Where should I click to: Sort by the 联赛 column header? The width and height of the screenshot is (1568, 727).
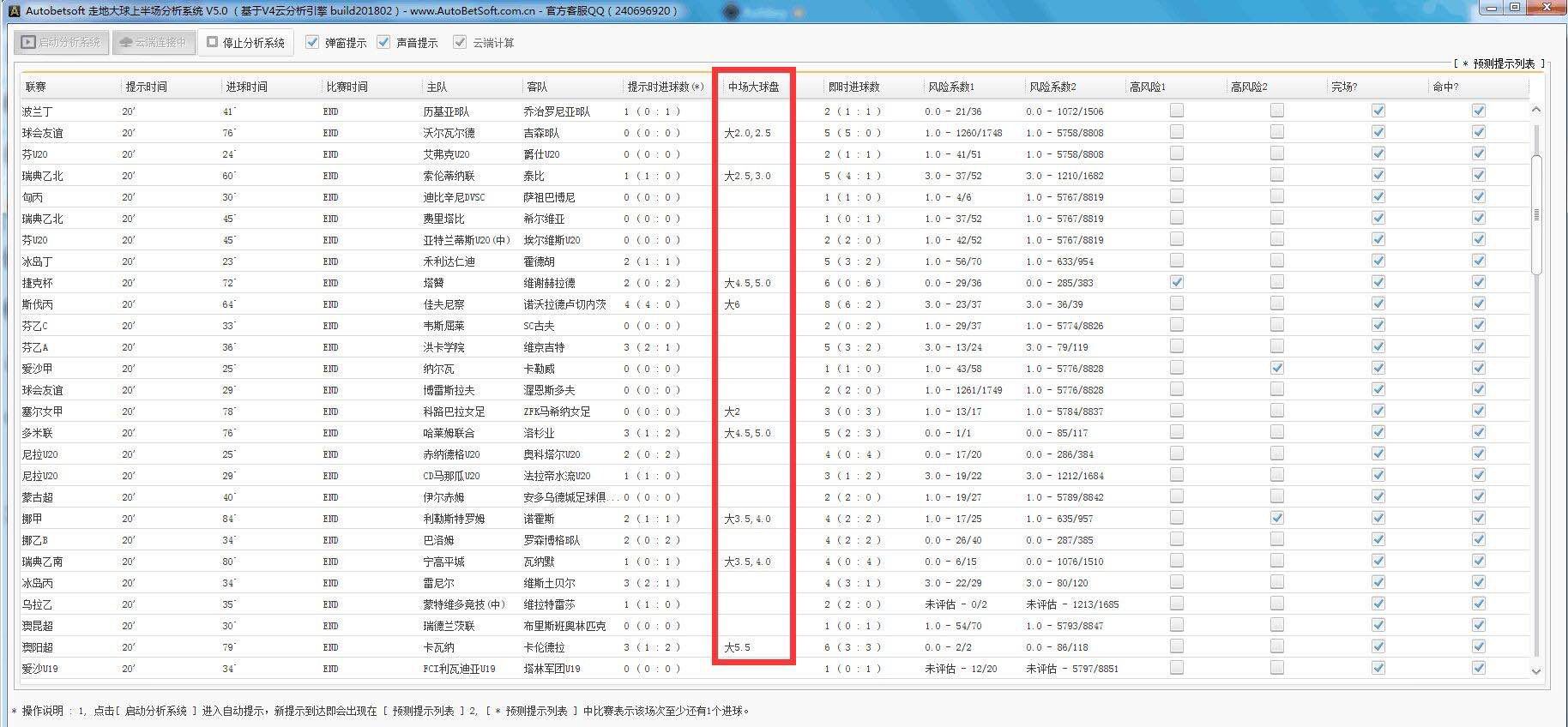[36, 87]
